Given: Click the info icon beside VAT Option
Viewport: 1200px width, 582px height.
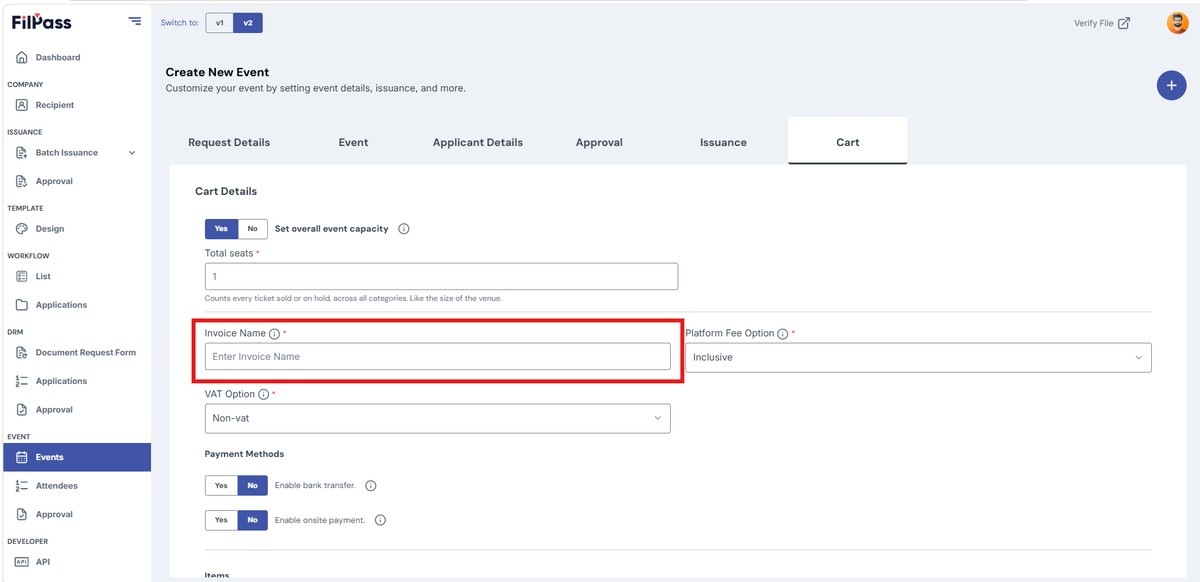Looking at the screenshot, I should tap(264, 395).
